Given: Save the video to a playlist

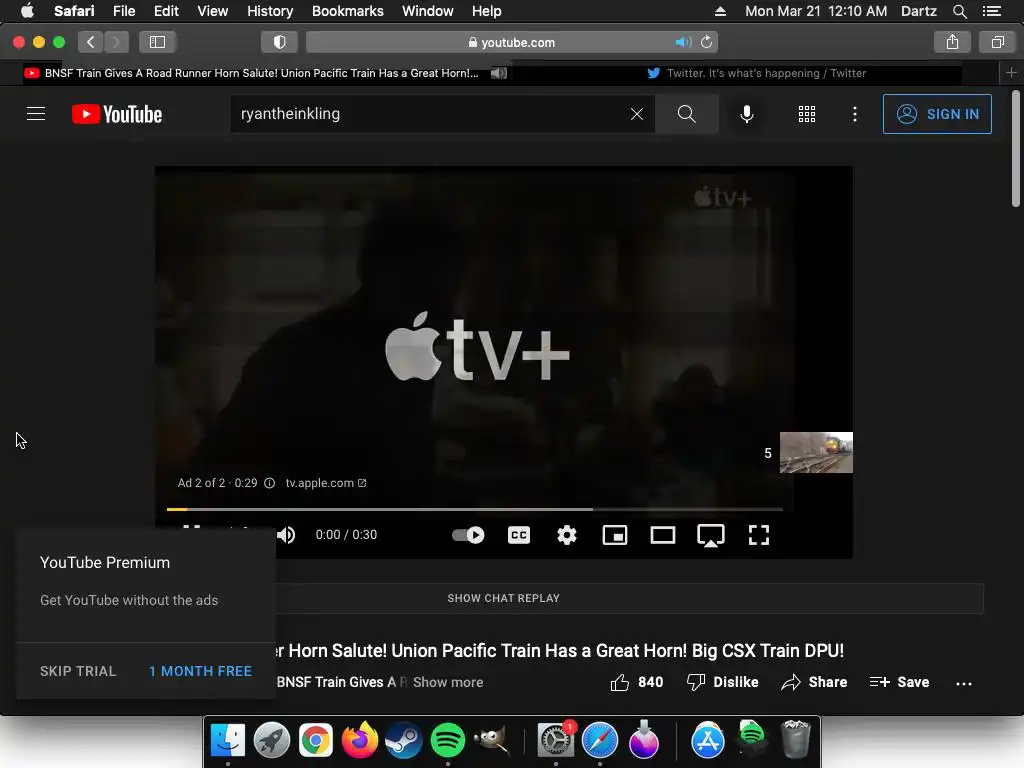Looking at the screenshot, I should [x=899, y=682].
